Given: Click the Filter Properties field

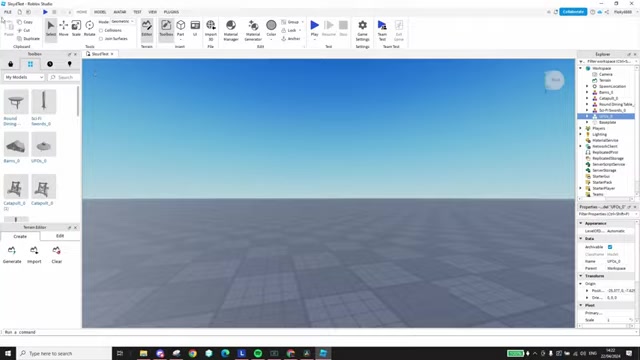Looking at the screenshot, I should pos(607,214).
